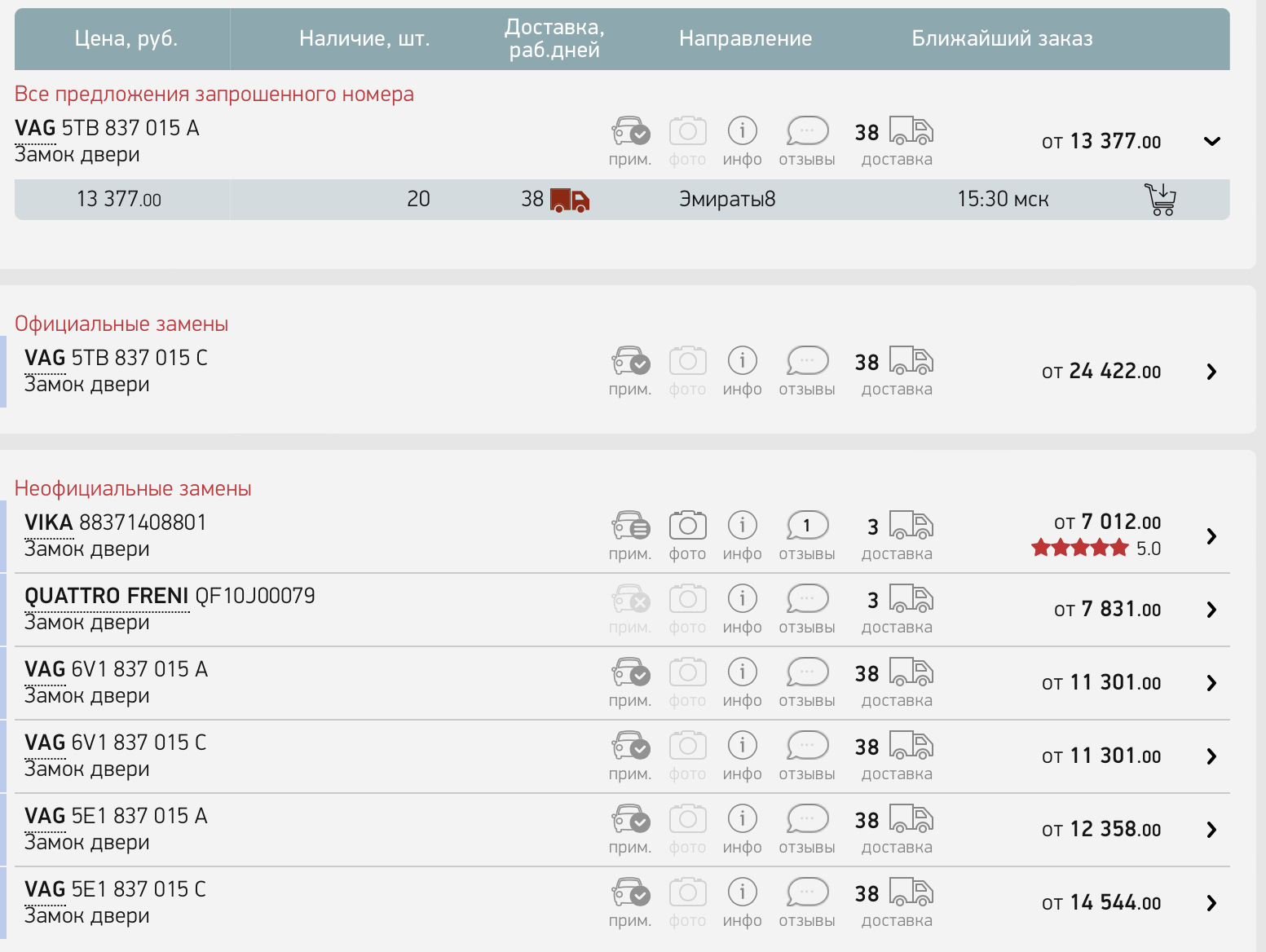Open applicability car icon for 6V1 837 015 A
The height and width of the screenshot is (952, 1266).
pyautogui.click(x=631, y=672)
